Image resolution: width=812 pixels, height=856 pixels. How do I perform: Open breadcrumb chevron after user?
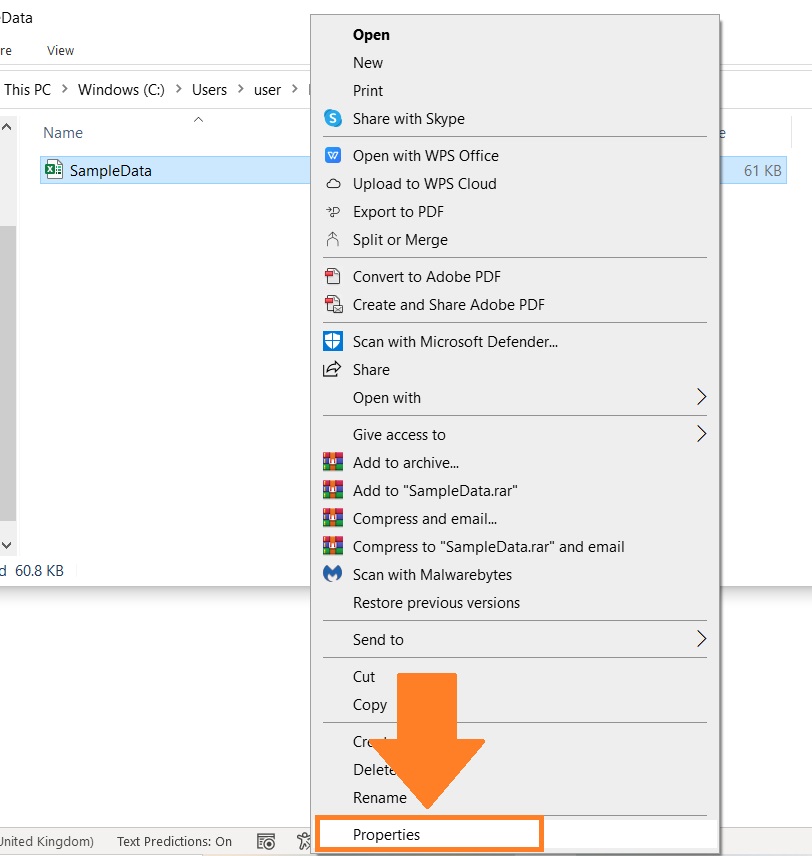click(295, 88)
